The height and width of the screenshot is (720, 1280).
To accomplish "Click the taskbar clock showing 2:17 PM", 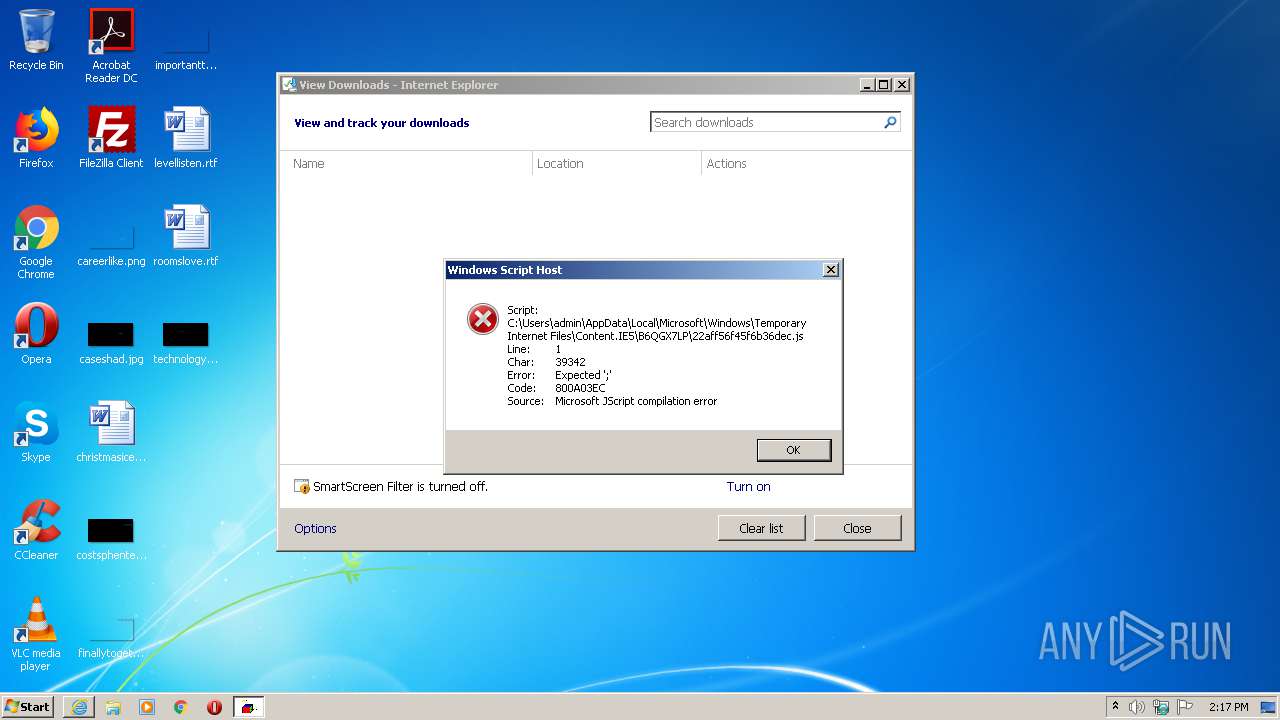I will pos(1228,707).
